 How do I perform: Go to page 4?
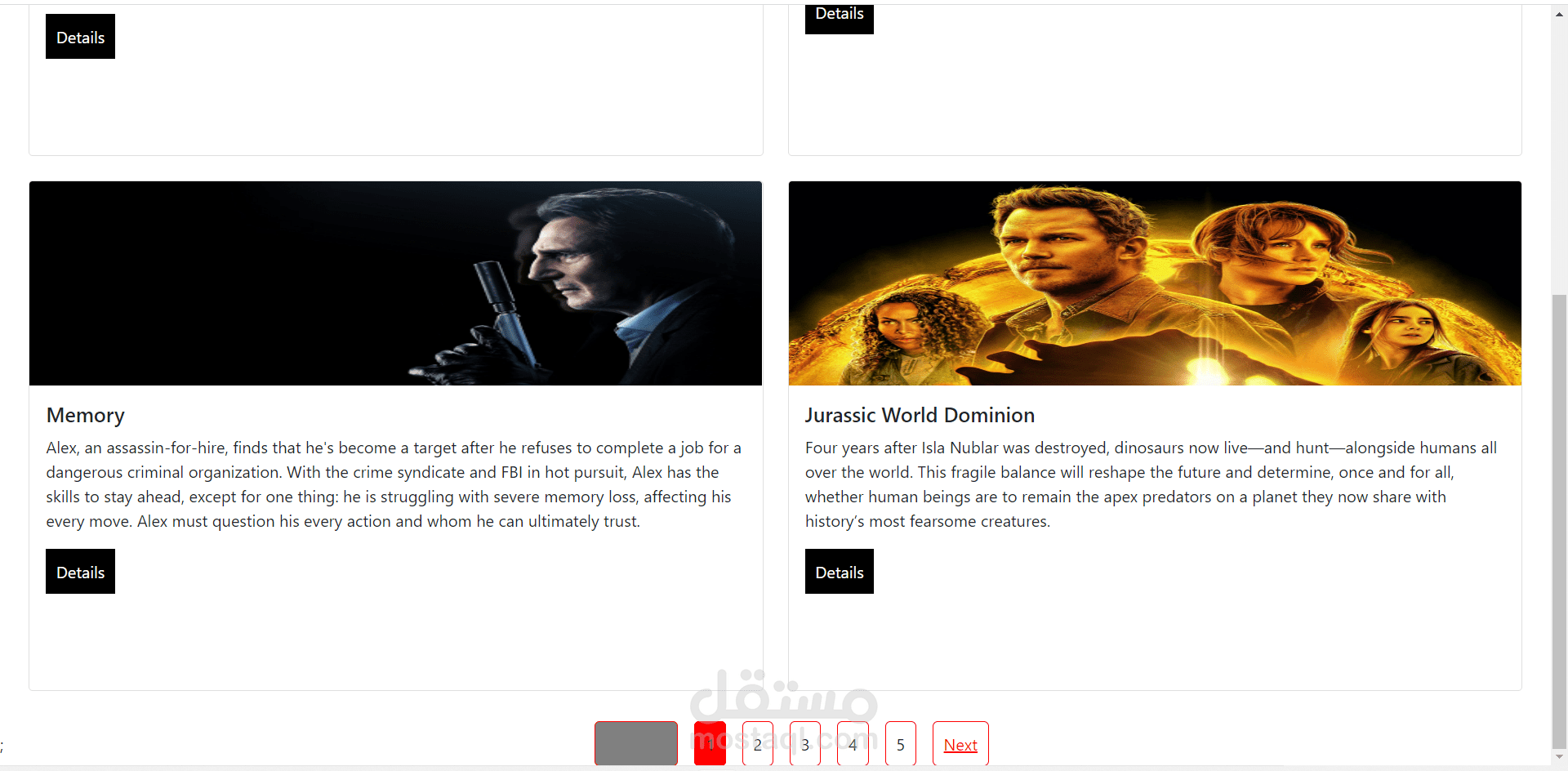point(853,744)
